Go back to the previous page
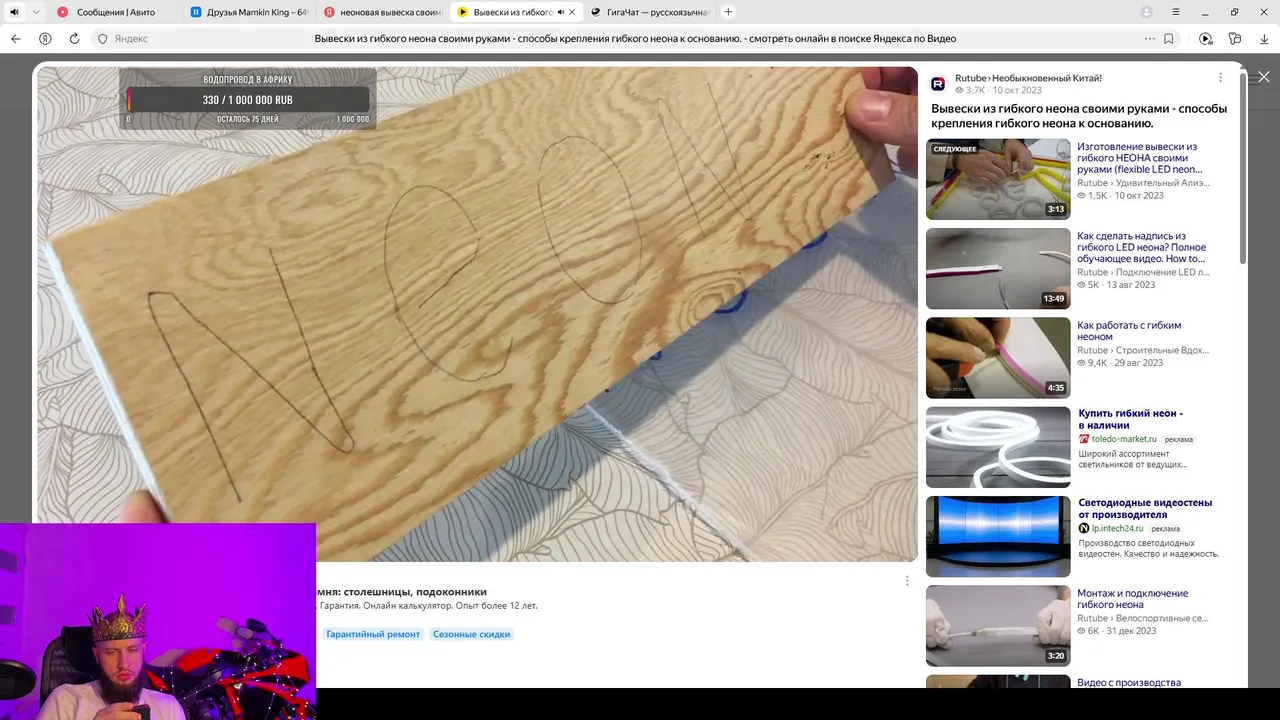Viewport: 1280px width, 720px height. click(16, 38)
